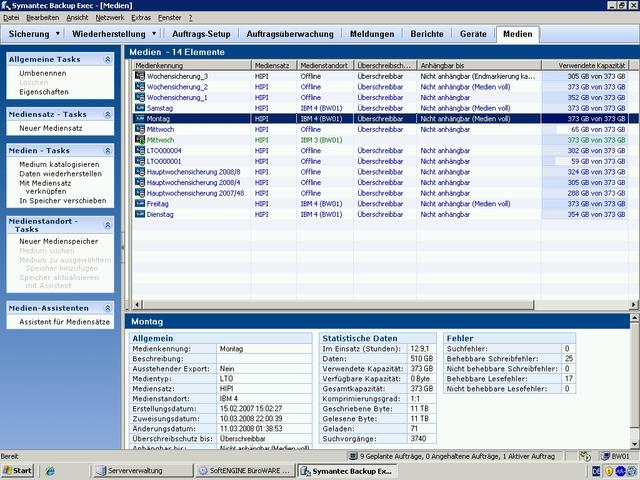This screenshot has width=640, height=480.
Task: Switch to the Berichte tab
Action: click(427, 34)
